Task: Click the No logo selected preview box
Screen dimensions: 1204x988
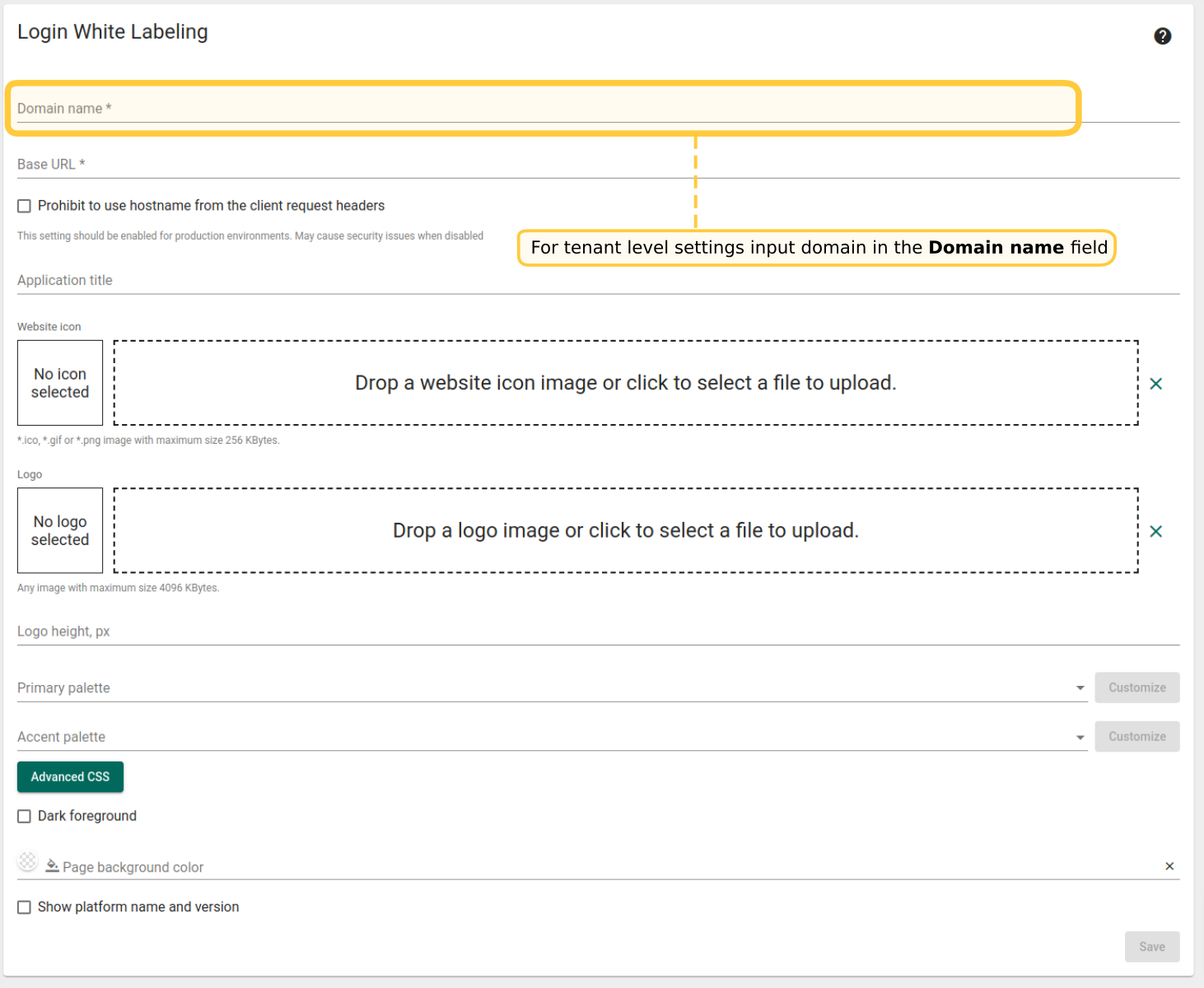Action: [x=60, y=530]
